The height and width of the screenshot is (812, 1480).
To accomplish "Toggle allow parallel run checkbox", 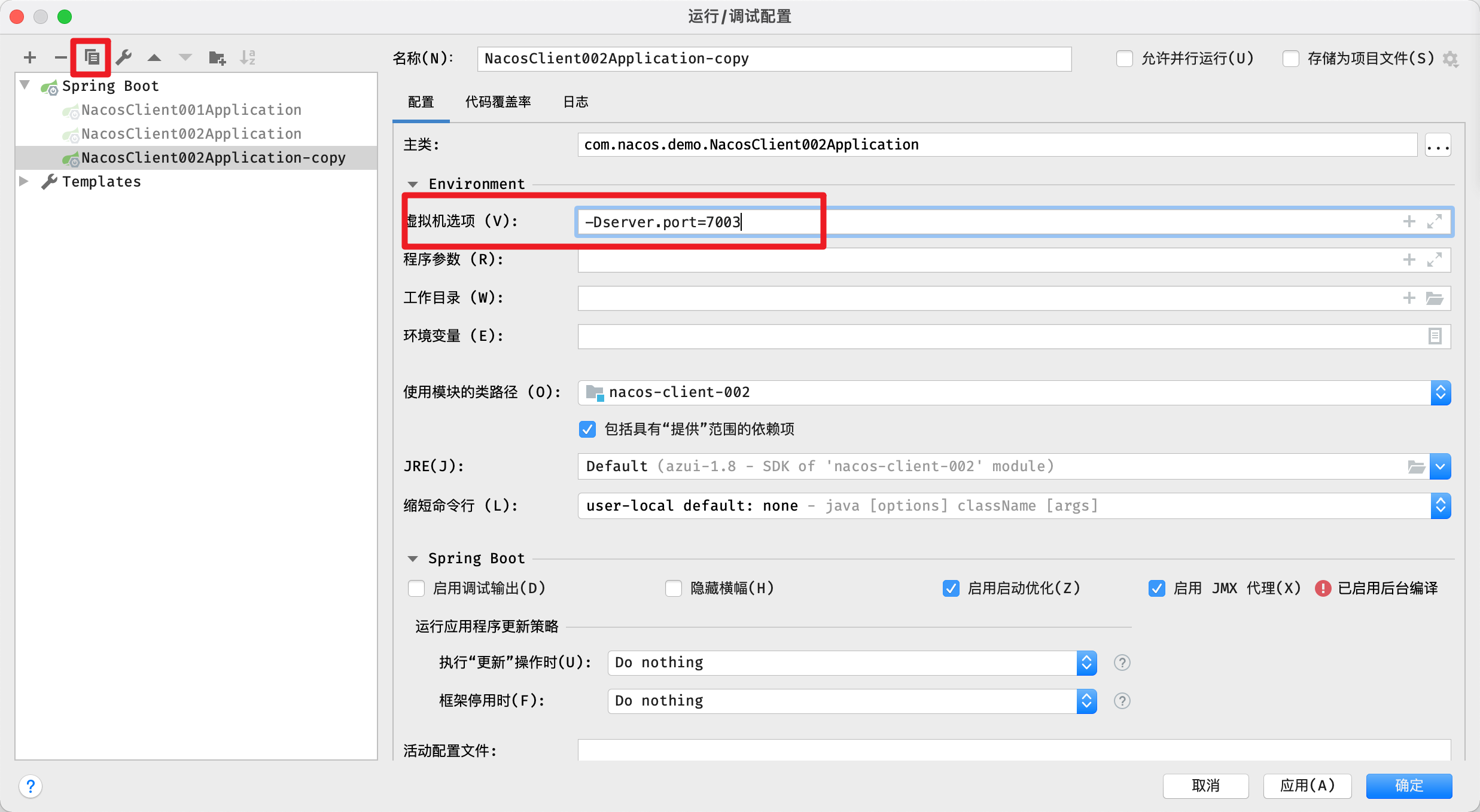I will [x=1125, y=59].
